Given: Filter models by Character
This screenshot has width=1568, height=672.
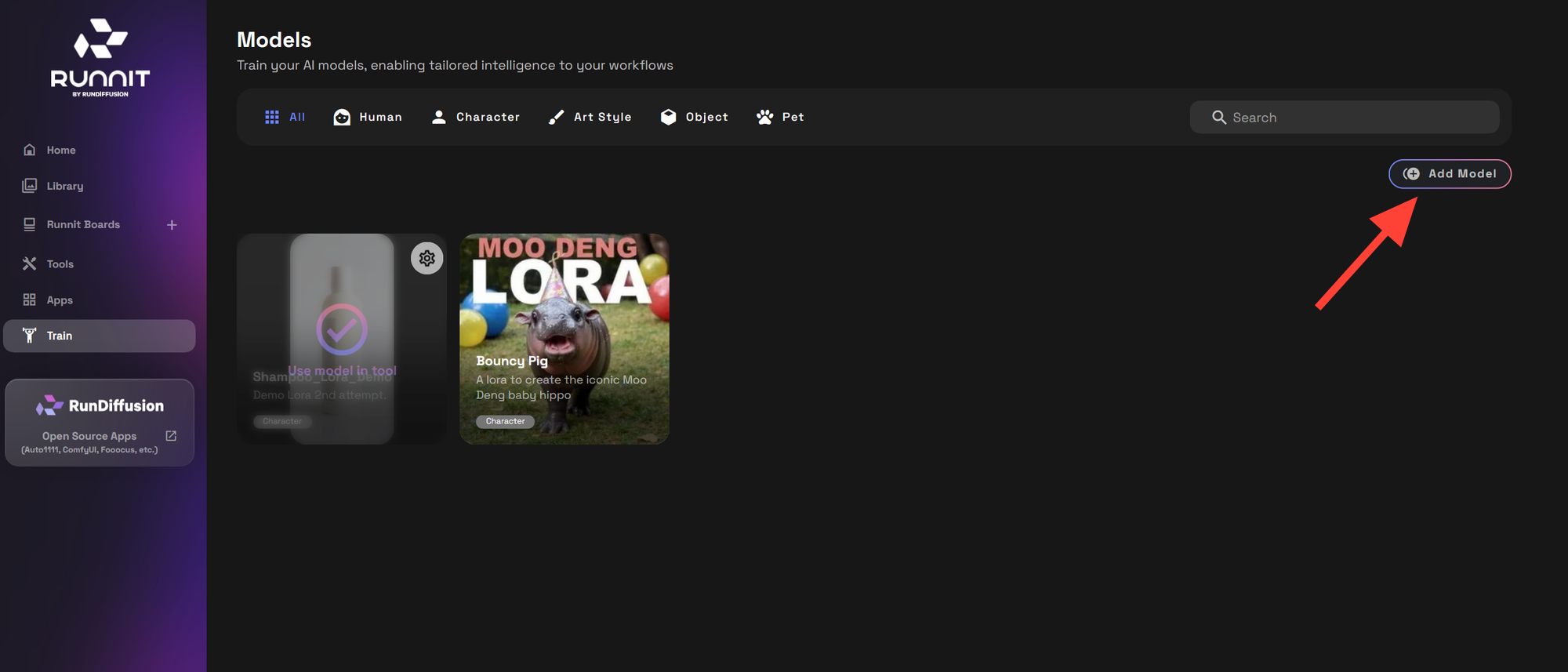Looking at the screenshot, I should pyautogui.click(x=476, y=117).
